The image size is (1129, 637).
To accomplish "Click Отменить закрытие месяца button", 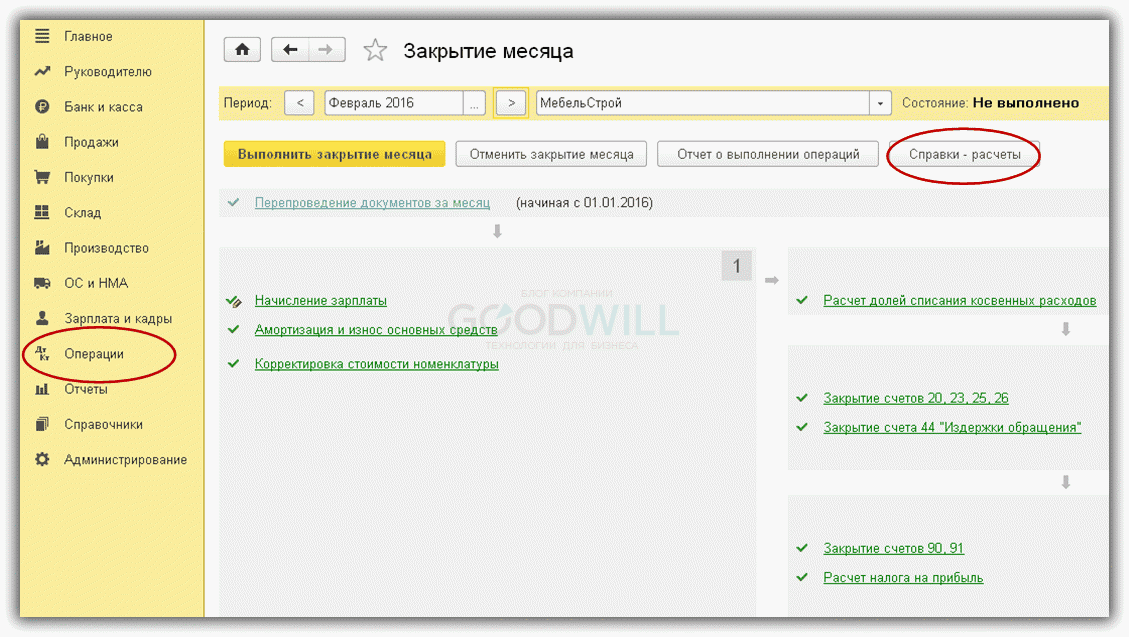I will 552,154.
